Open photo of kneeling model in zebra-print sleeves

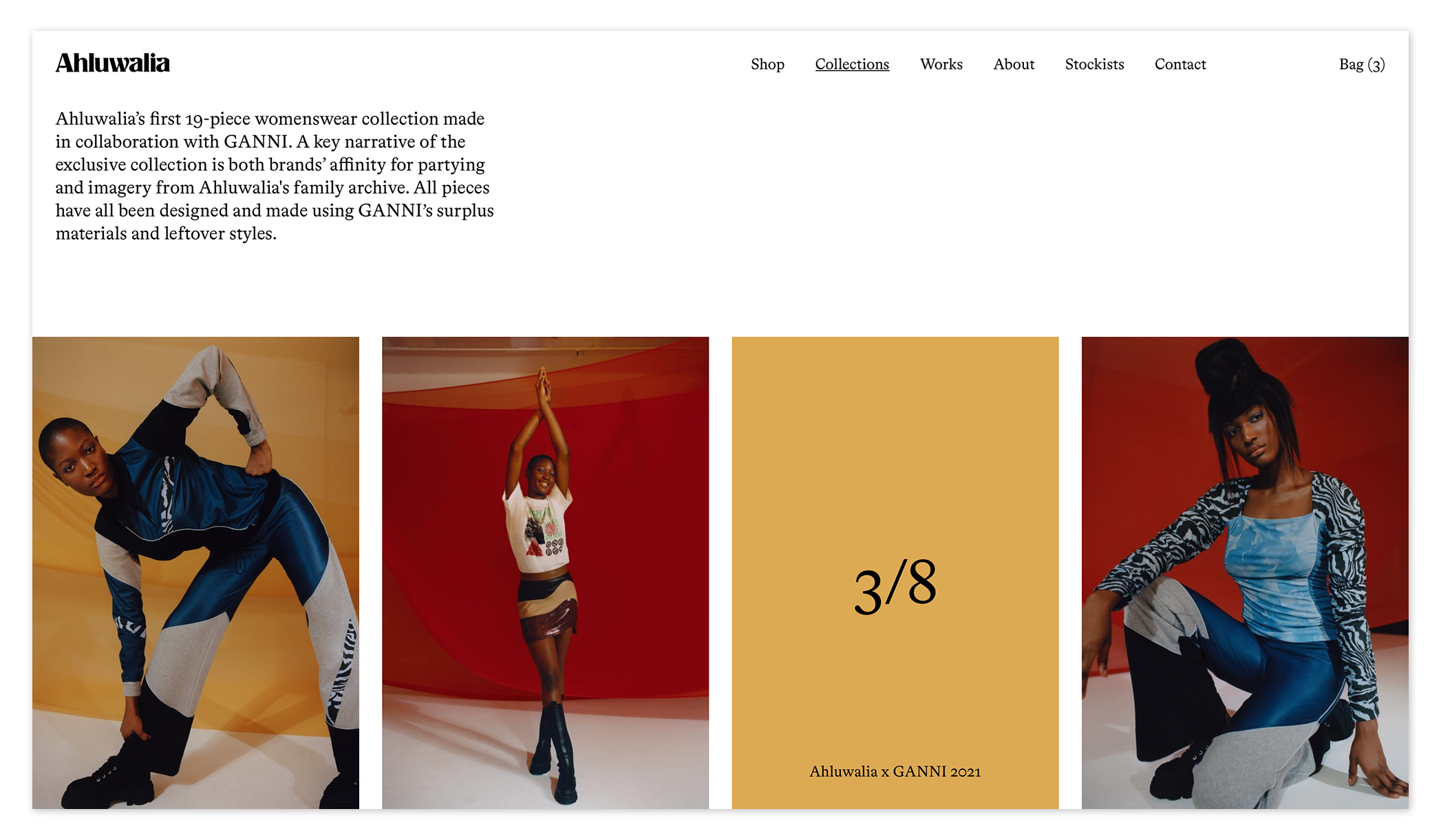(x=1245, y=572)
